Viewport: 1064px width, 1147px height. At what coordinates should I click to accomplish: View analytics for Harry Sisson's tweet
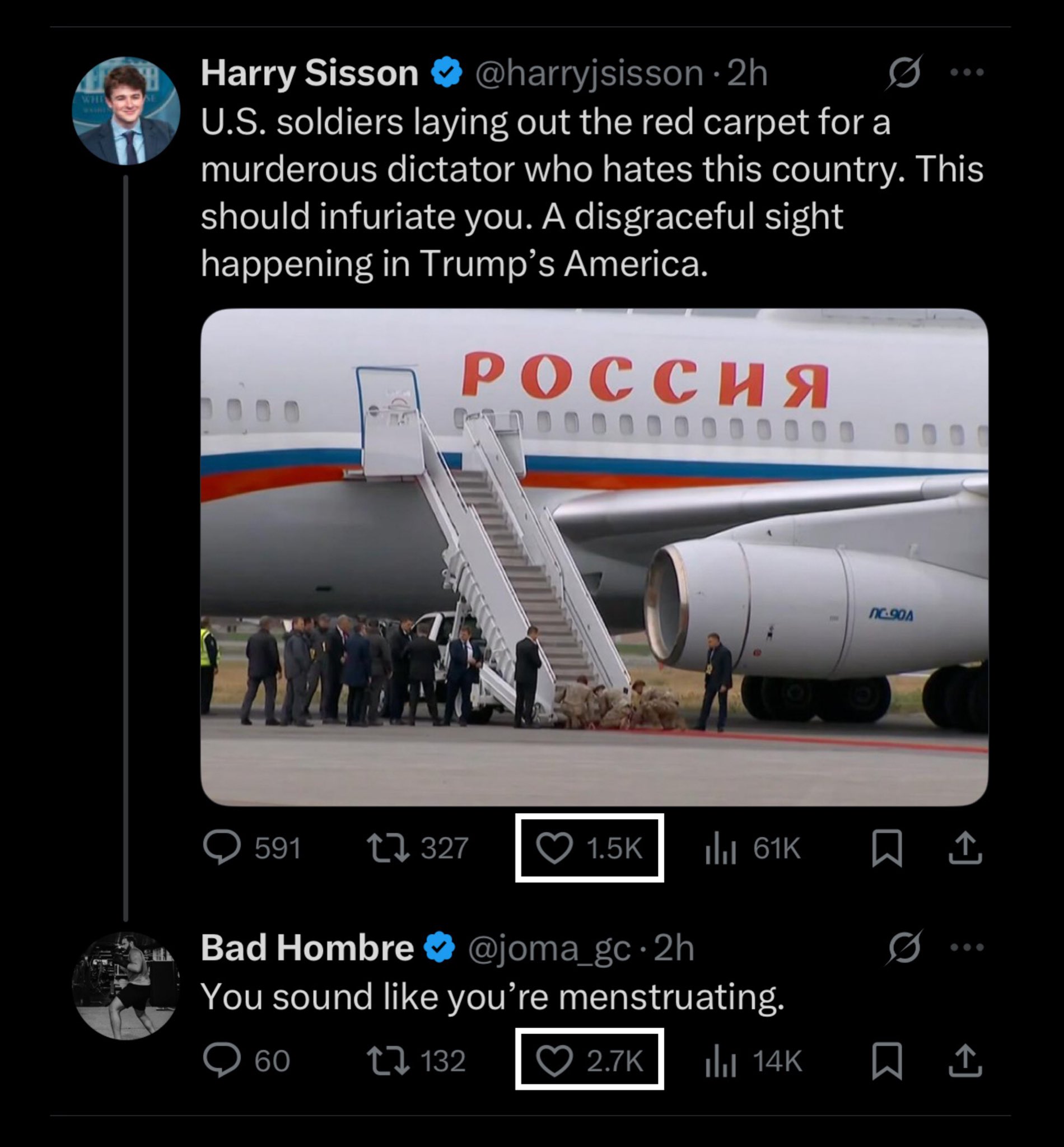(720, 848)
